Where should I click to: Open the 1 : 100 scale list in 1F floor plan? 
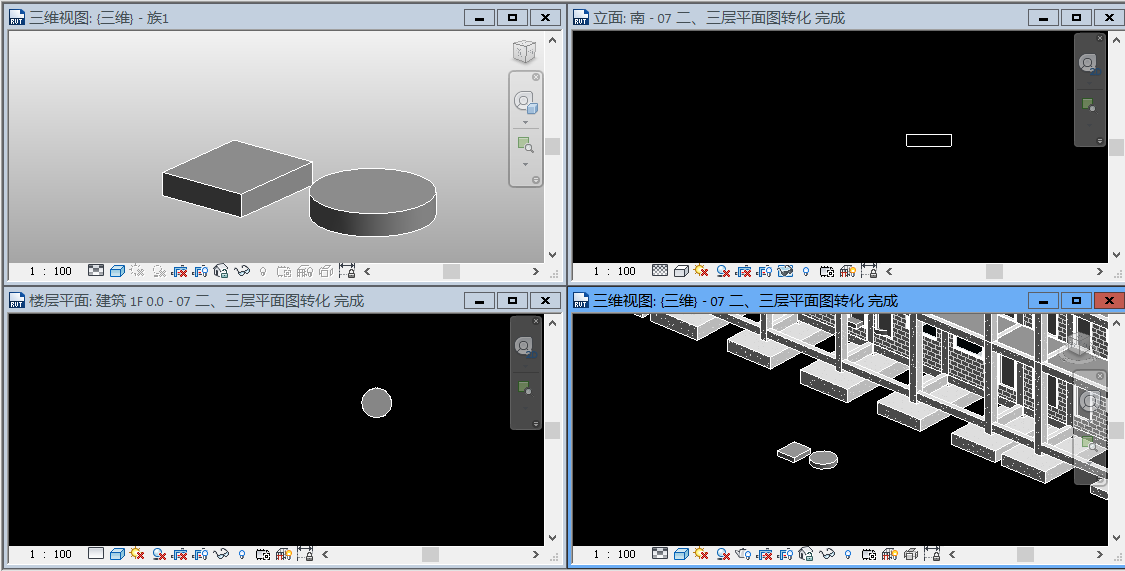[x=50, y=554]
